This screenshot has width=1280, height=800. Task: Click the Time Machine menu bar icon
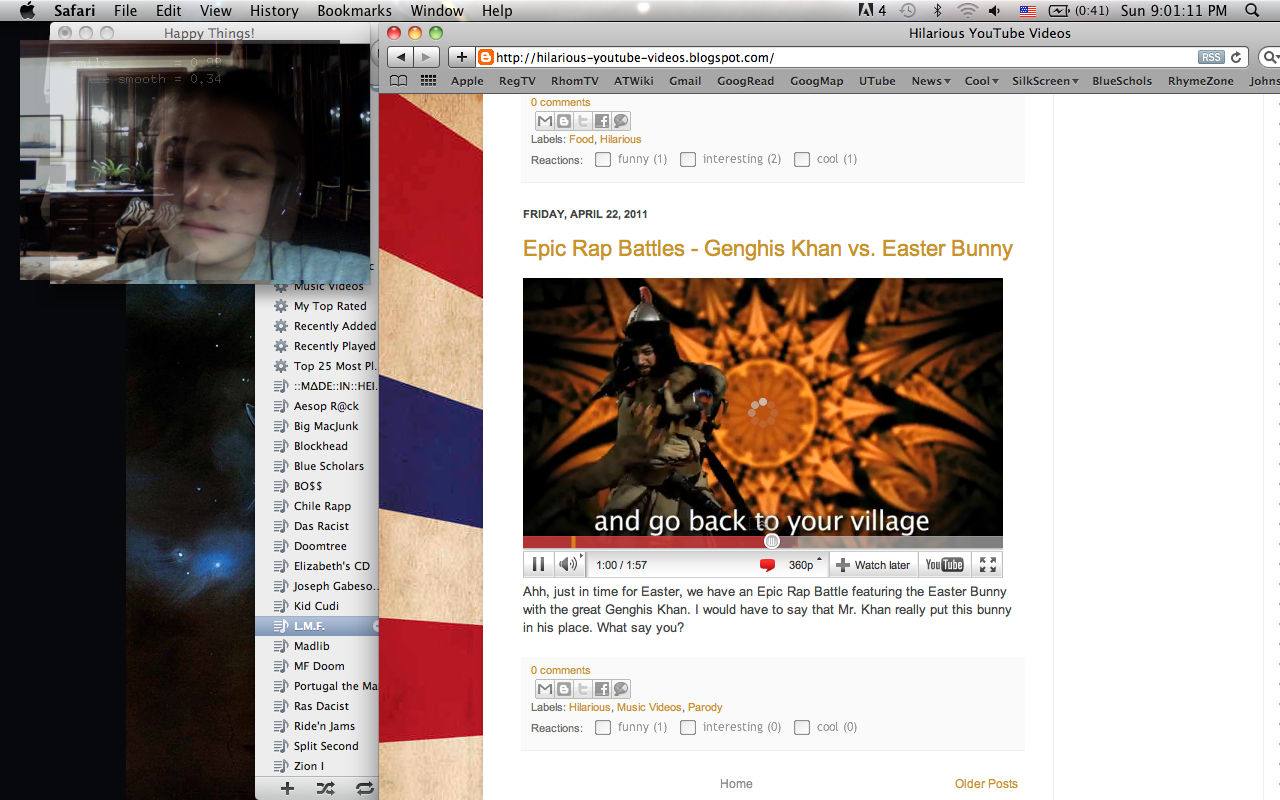907,11
